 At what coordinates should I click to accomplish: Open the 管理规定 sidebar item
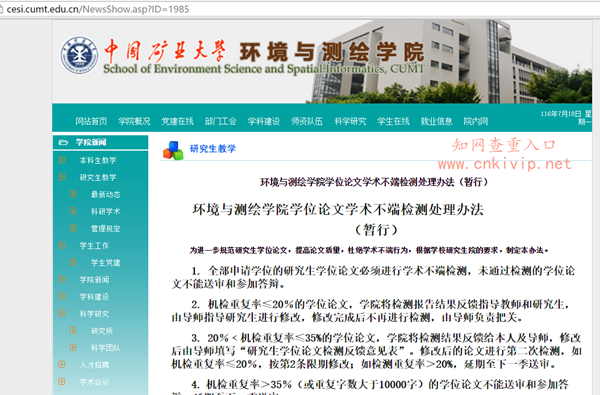point(106,229)
